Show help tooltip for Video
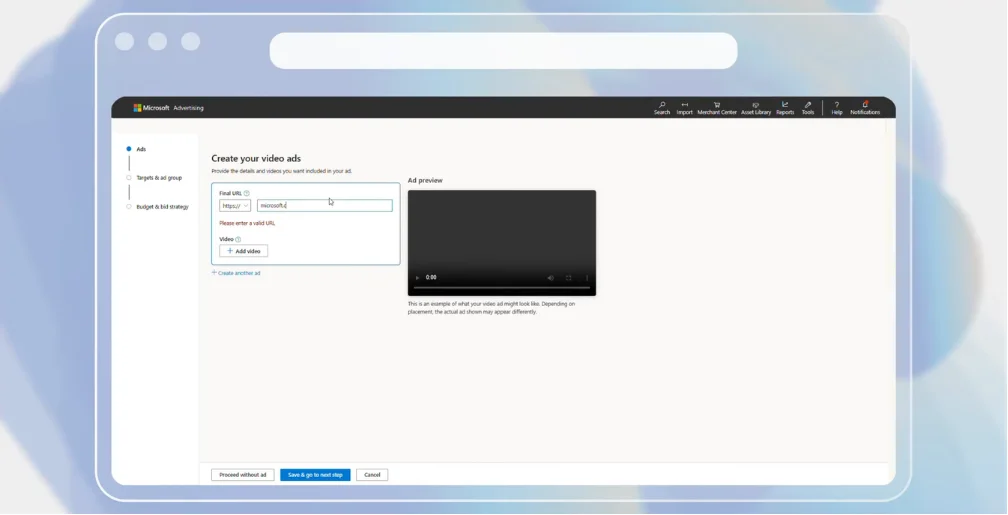 pyautogui.click(x=238, y=239)
